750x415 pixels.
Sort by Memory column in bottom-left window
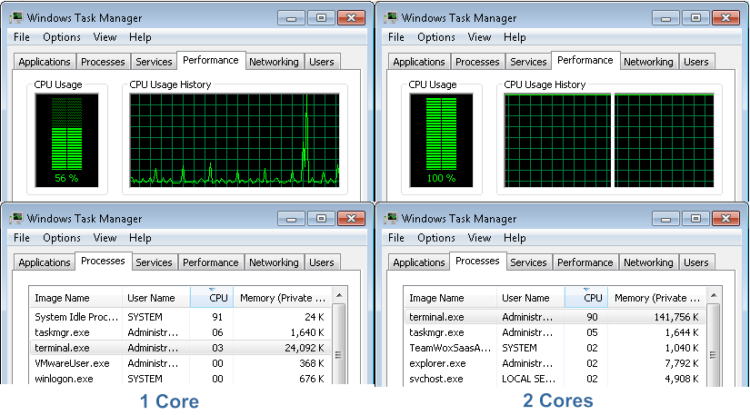(283, 298)
